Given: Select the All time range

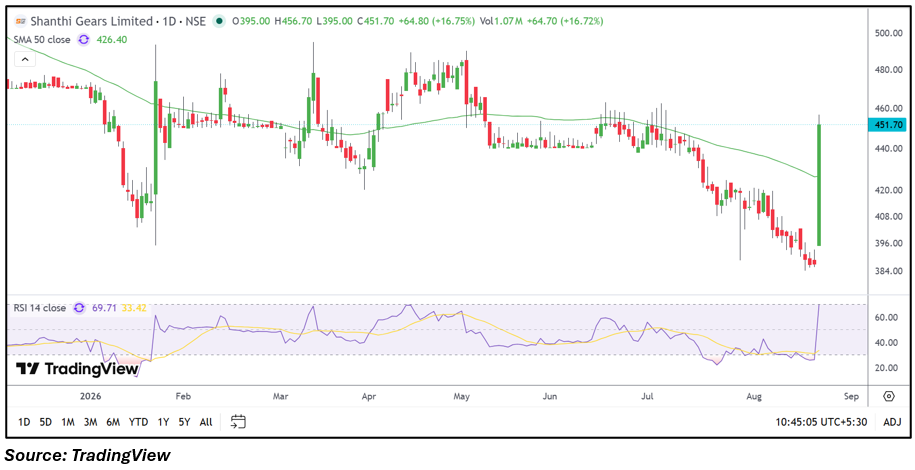Looking at the screenshot, I should [x=206, y=422].
